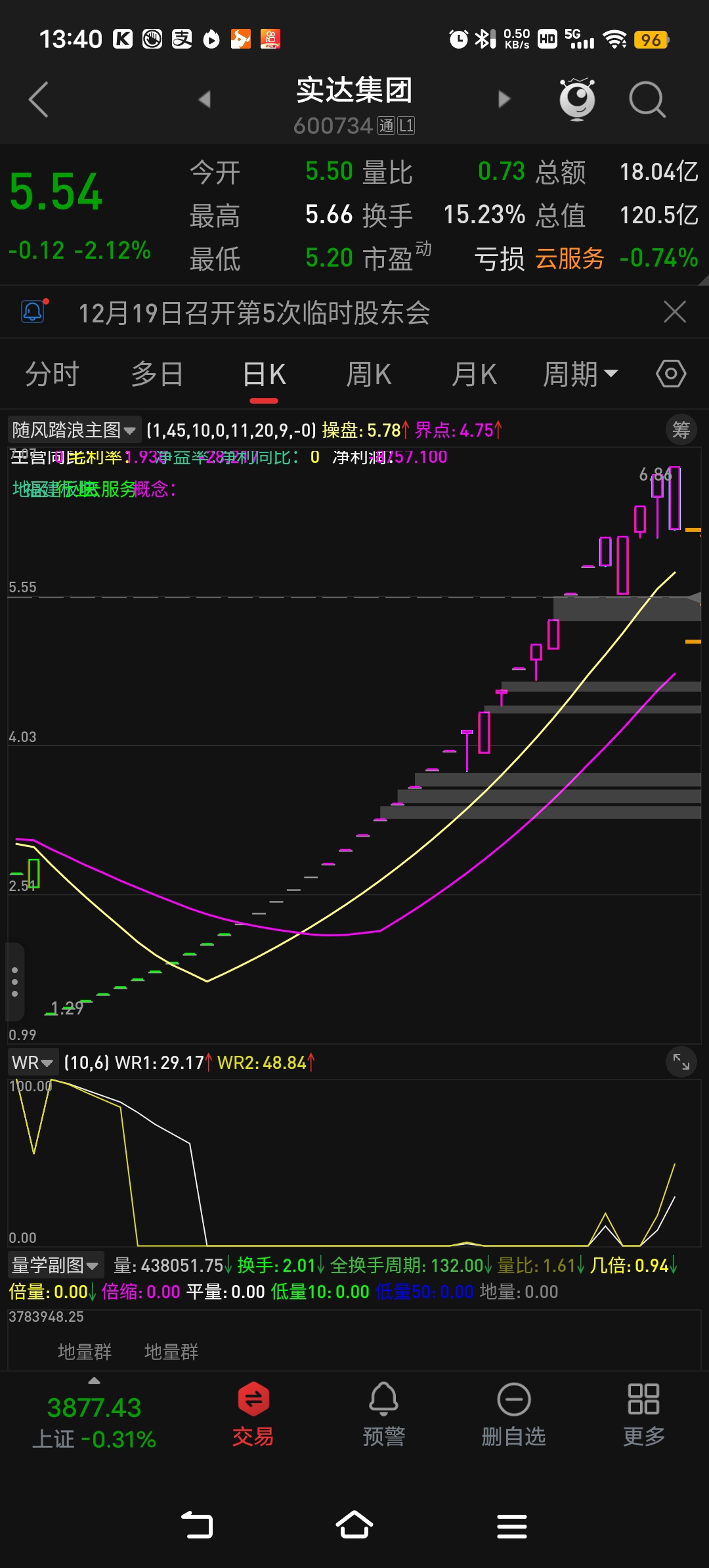The height and width of the screenshot is (1568, 709).
Task: Select the 日K tab
Action: [264, 375]
